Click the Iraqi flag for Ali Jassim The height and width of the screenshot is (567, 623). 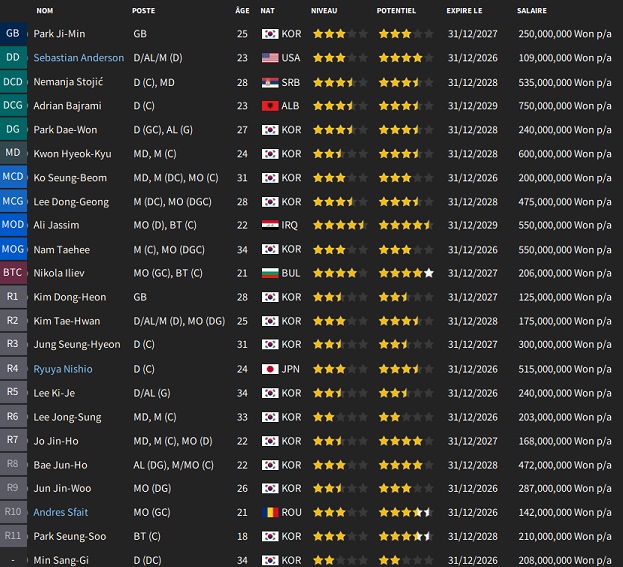[270, 225]
